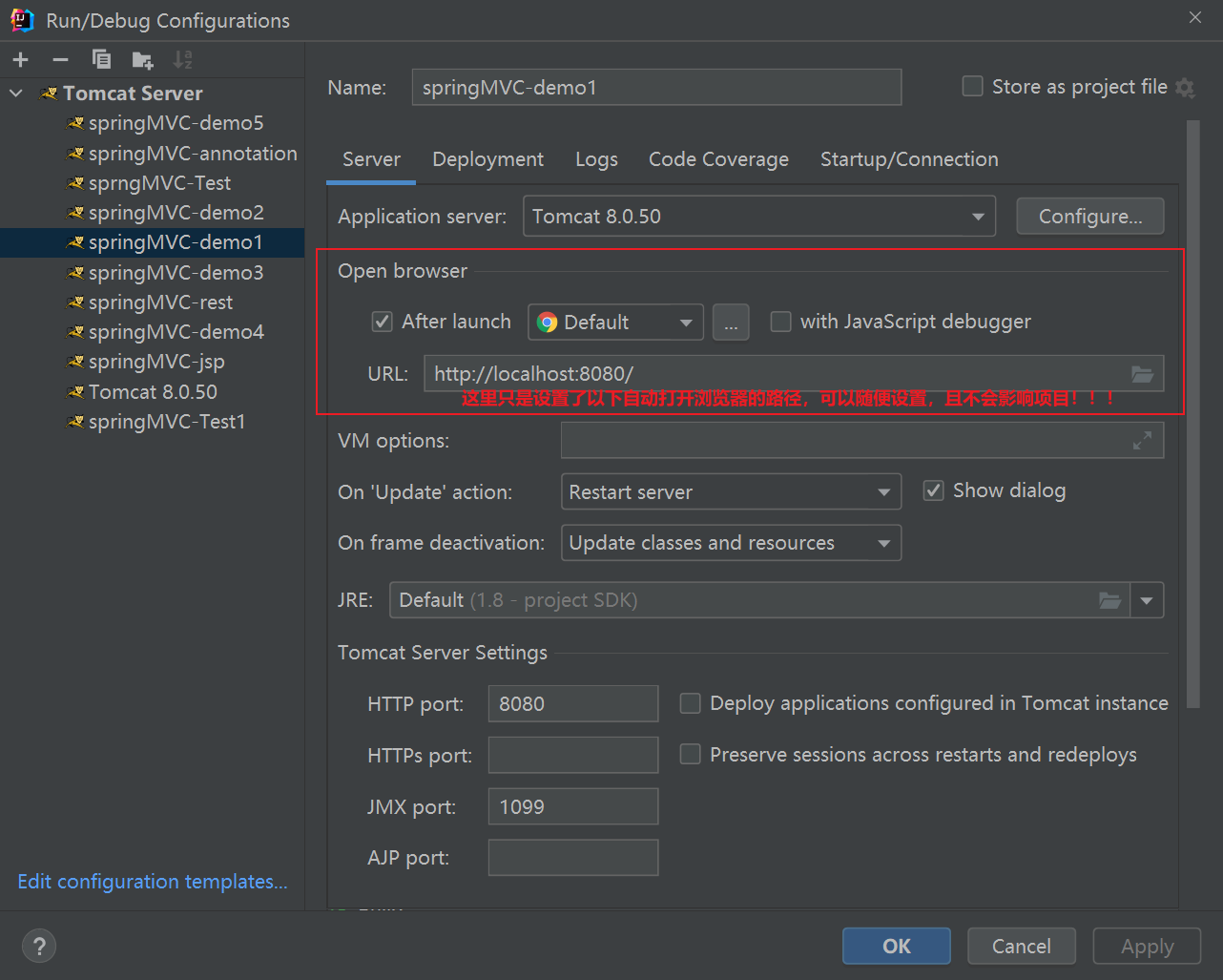Open the On 'Update' action dropdown
The image size is (1223, 980).
click(730, 492)
